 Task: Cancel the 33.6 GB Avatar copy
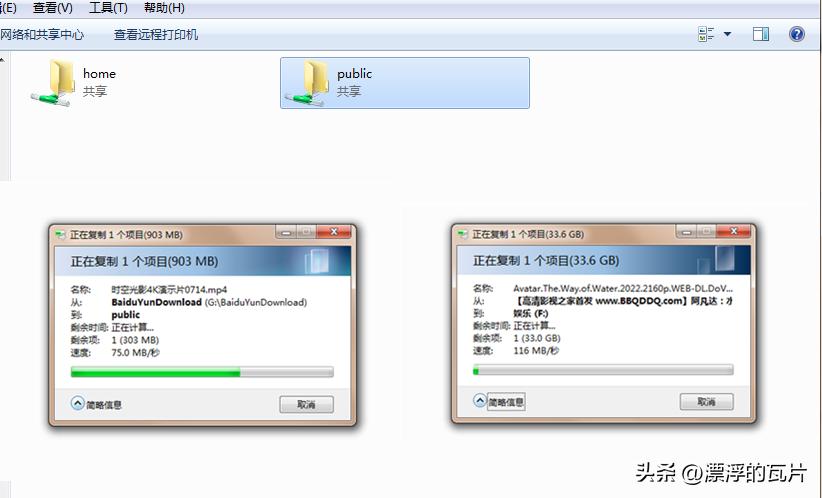(x=707, y=402)
